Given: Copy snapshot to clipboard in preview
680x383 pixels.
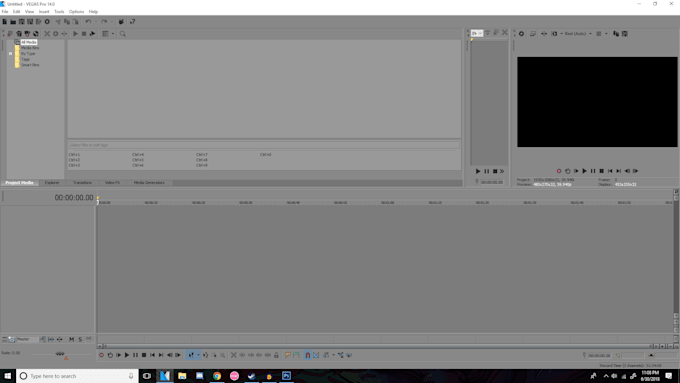Looking at the screenshot, I should 616,34.
